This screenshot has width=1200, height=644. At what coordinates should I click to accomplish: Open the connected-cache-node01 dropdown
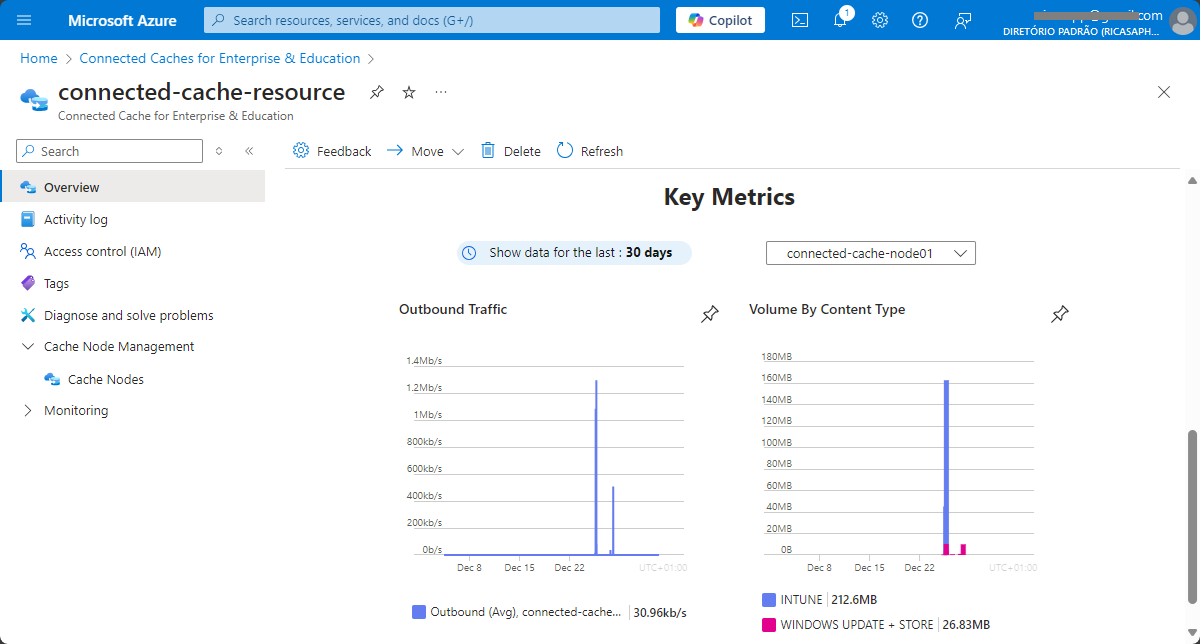coord(871,253)
